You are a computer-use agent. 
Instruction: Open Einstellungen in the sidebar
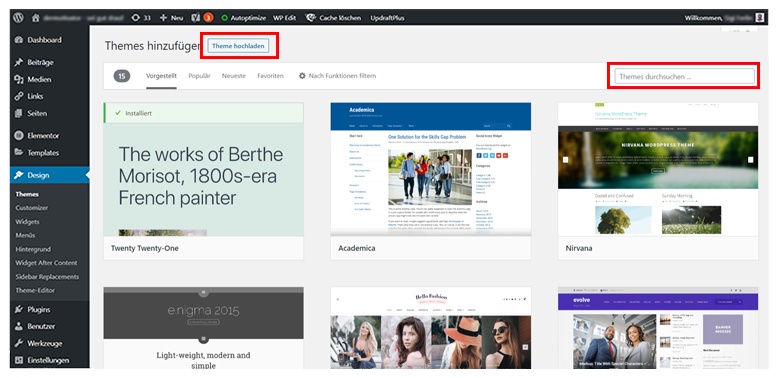(50, 360)
